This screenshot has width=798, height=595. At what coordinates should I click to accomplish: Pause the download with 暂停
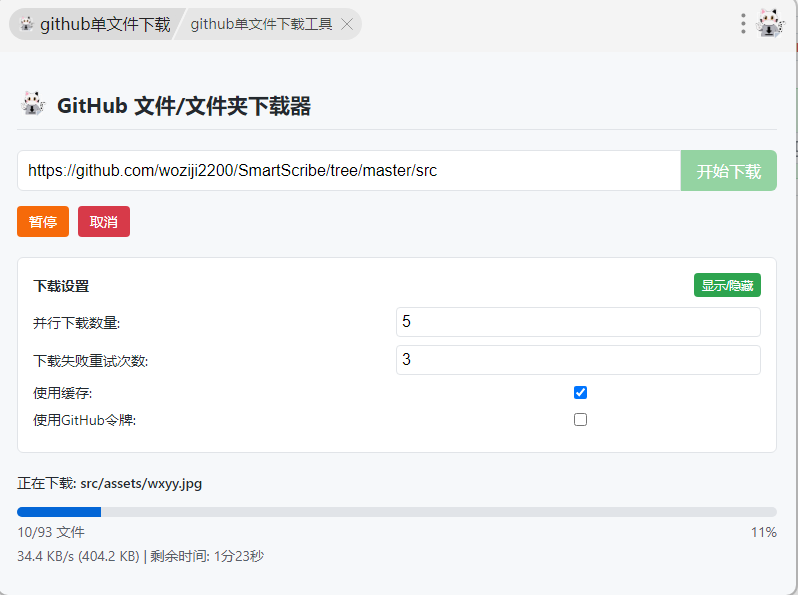pos(43,221)
